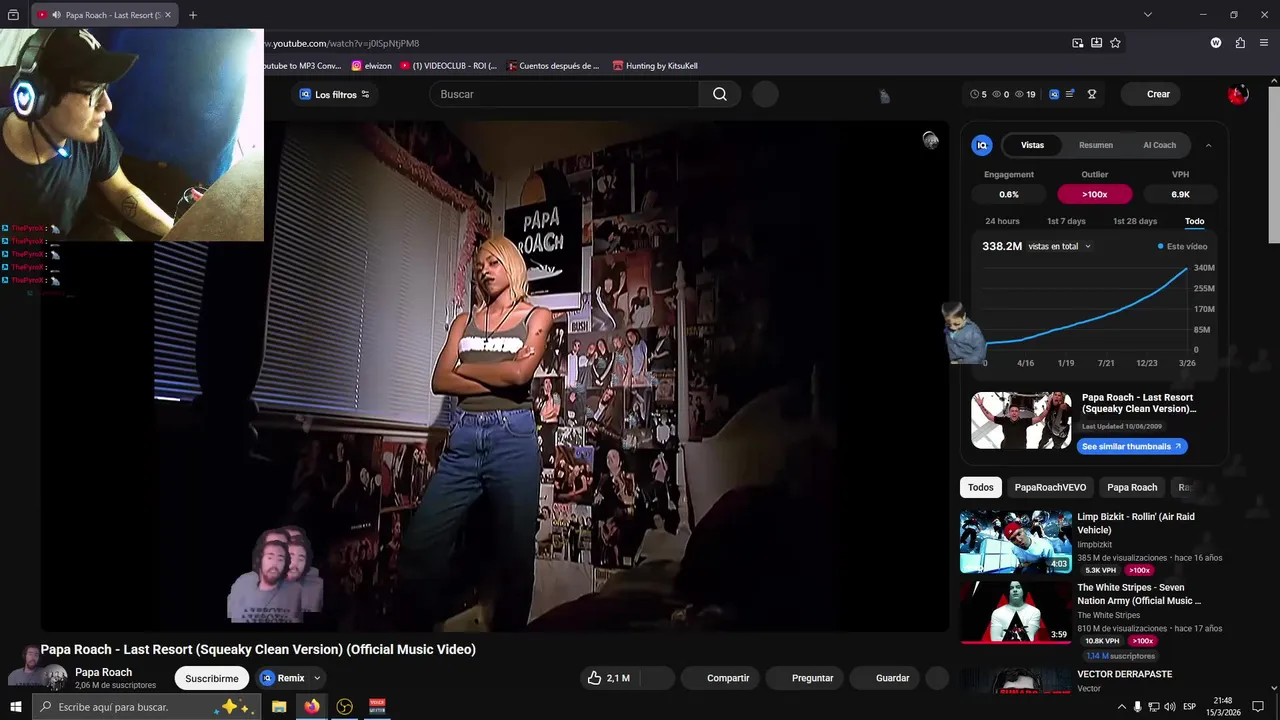Open OBS Studio from the taskbar
The width and height of the screenshot is (1280, 720).
coord(345,707)
